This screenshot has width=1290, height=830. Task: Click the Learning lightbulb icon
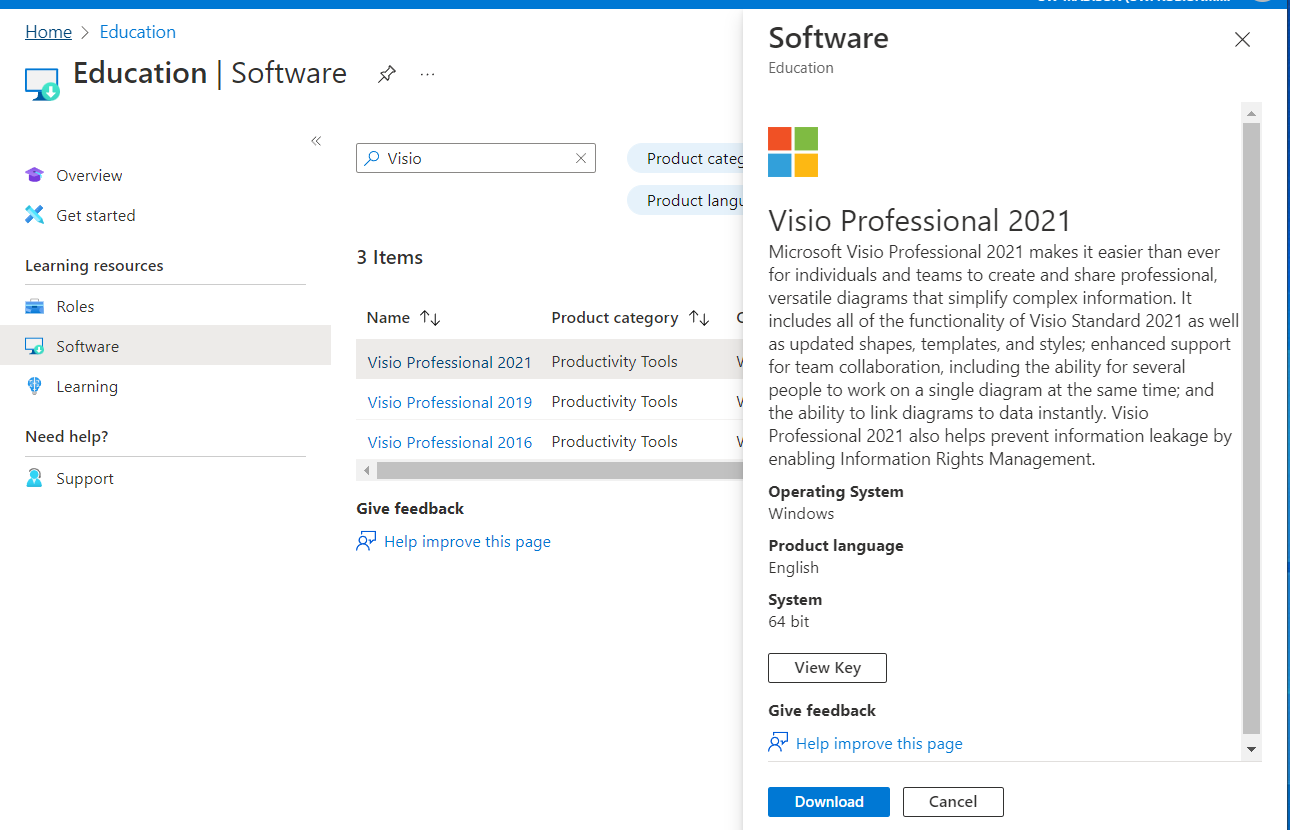coord(35,386)
